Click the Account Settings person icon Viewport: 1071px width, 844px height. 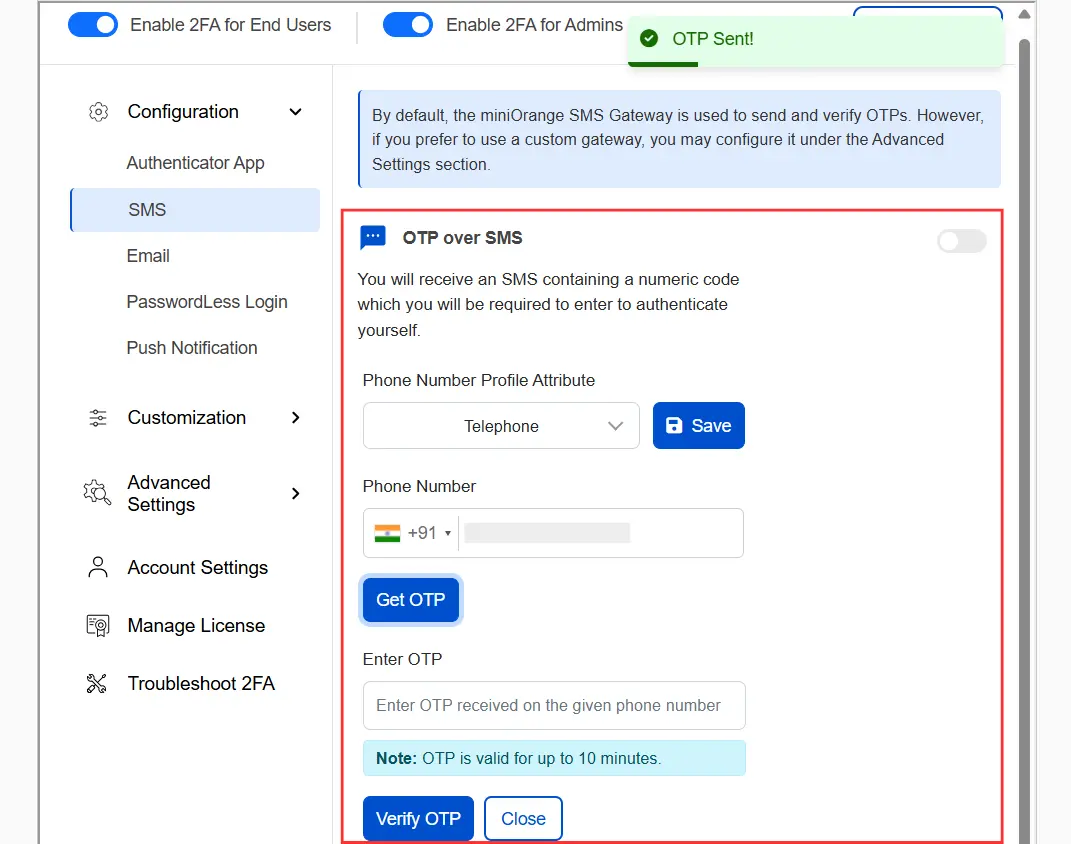(x=98, y=567)
